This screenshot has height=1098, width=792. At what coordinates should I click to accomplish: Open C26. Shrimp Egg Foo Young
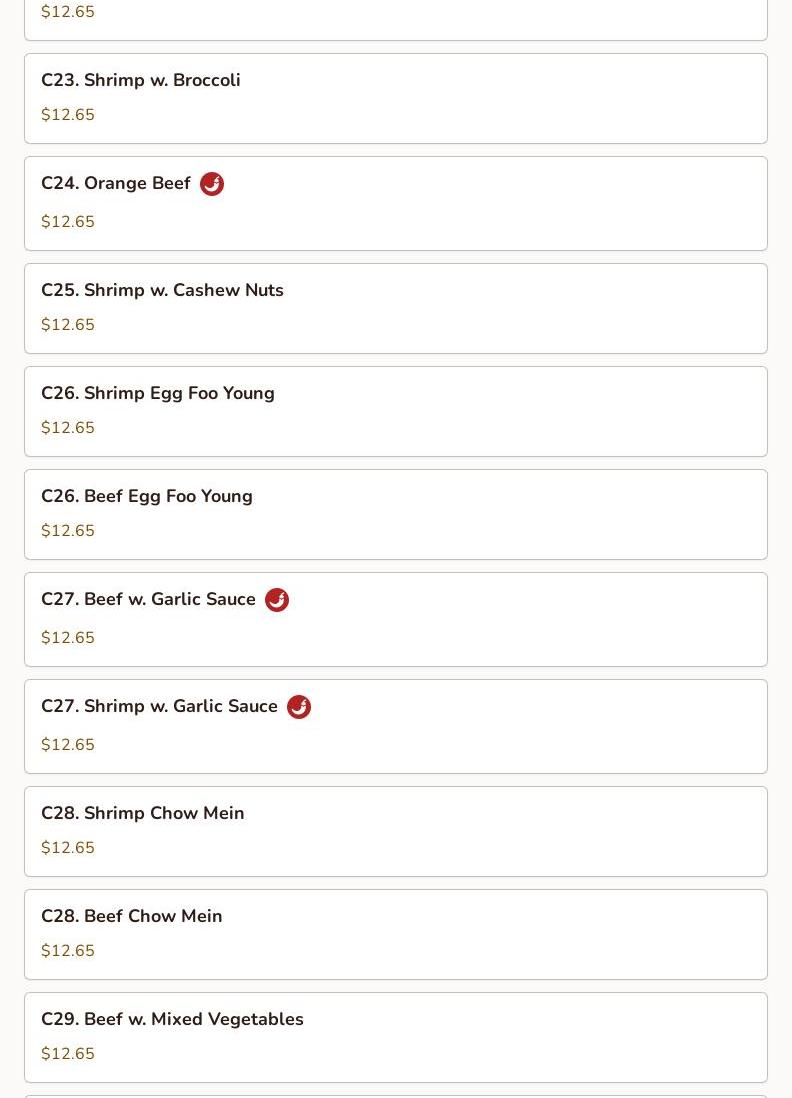click(158, 393)
